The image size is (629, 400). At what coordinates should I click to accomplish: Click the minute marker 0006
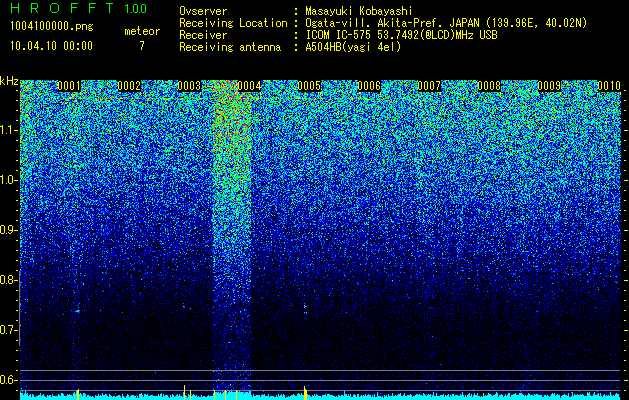[369, 86]
